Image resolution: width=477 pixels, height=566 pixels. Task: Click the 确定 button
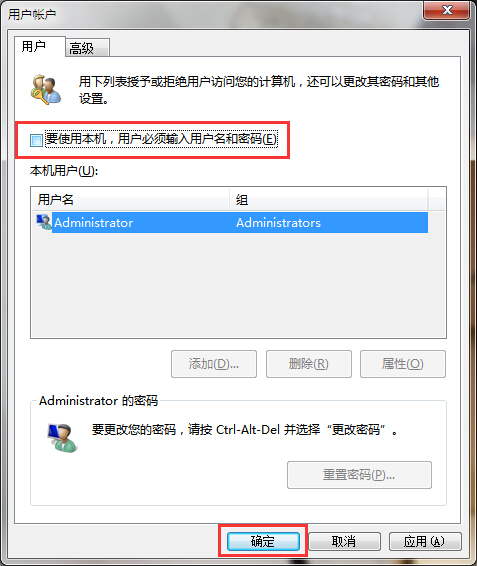(263, 541)
